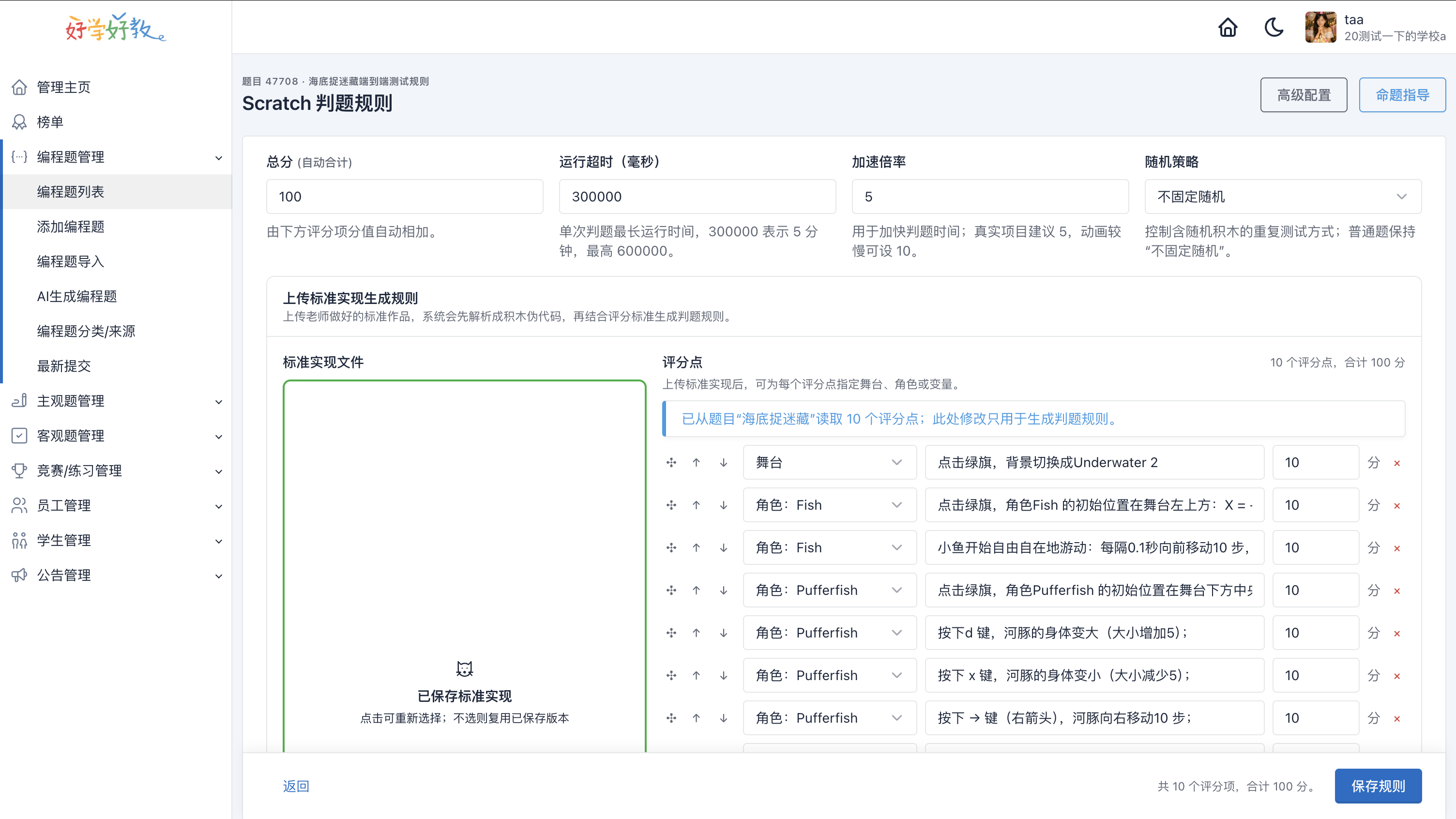Move the Fish initial position row up
Image resolution: width=1456 pixels, height=819 pixels.
(697, 505)
